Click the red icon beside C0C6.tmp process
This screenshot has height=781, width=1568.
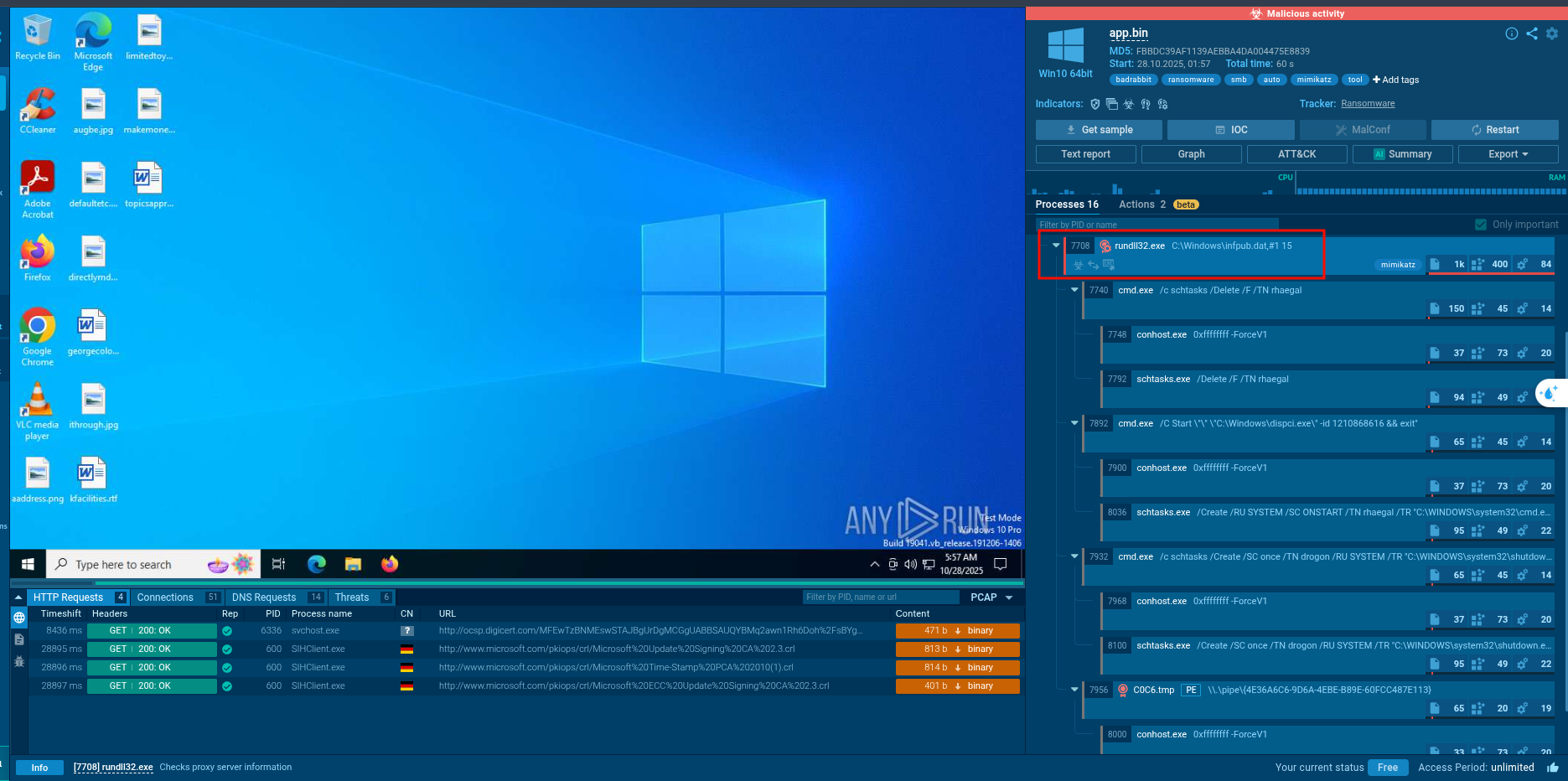1123,690
